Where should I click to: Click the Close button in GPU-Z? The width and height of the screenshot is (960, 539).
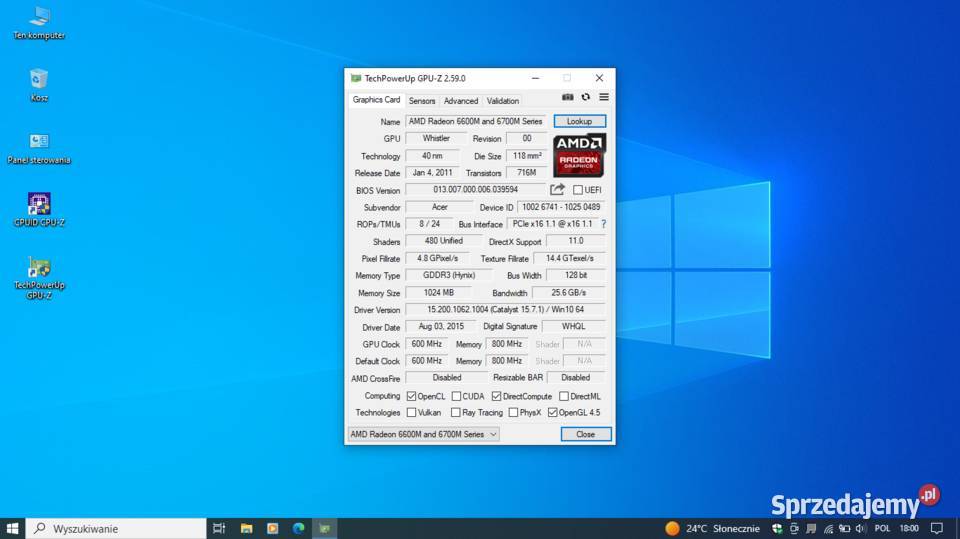click(x=585, y=434)
